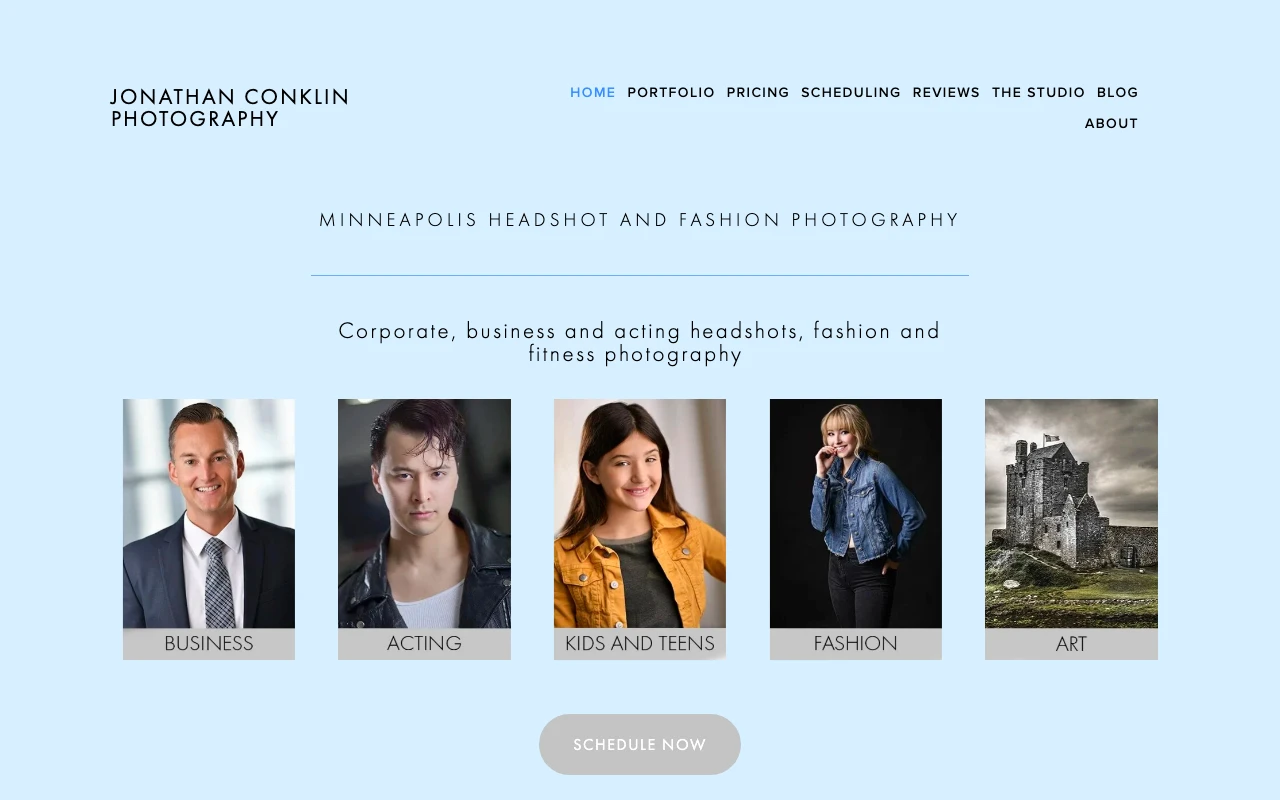Image resolution: width=1280 pixels, height=800 pixels.
Task: Click the Jonathan Conklin Photography site title
Action: point(230,108)
